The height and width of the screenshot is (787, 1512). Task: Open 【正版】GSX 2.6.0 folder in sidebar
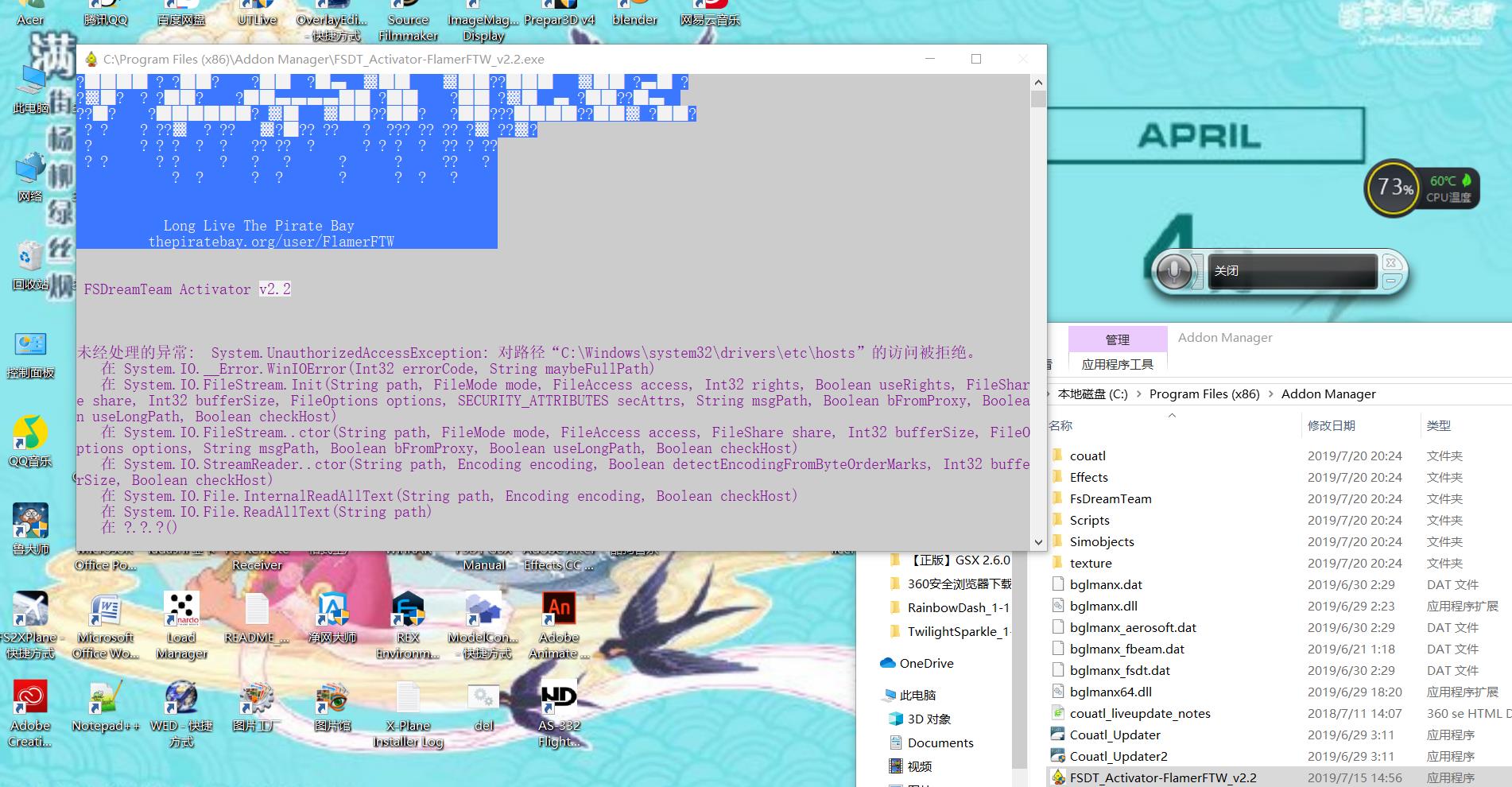[959, 560]
